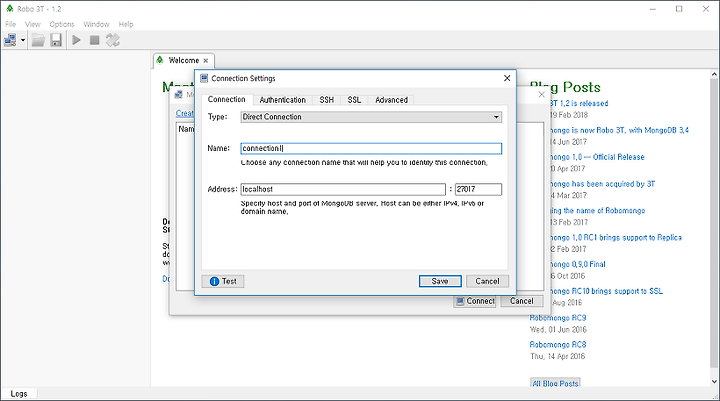Open '0.9.0 Final' blog post
720x401 pixels.
pos(577,264)
